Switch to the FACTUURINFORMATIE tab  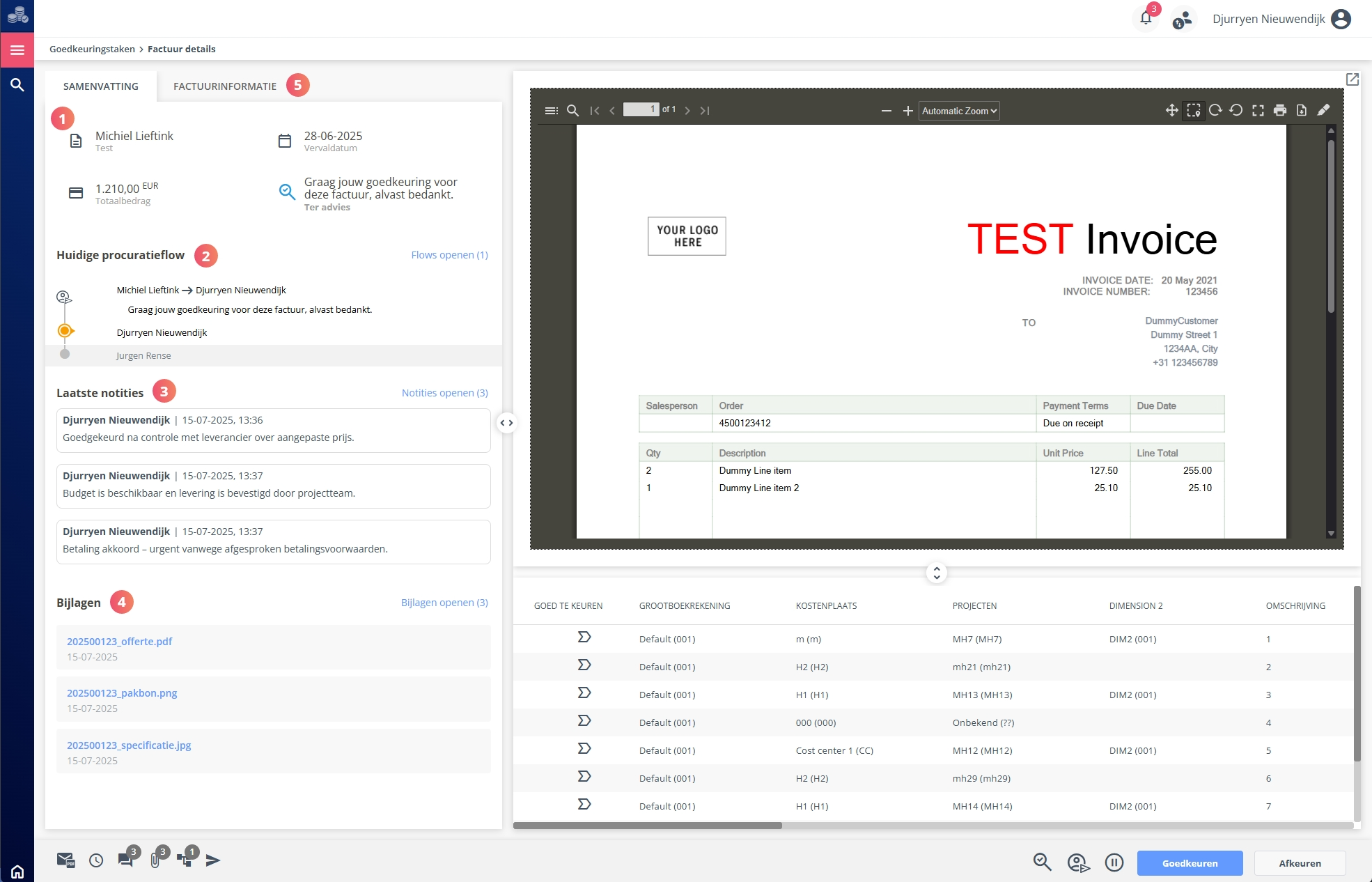point(225,86)
